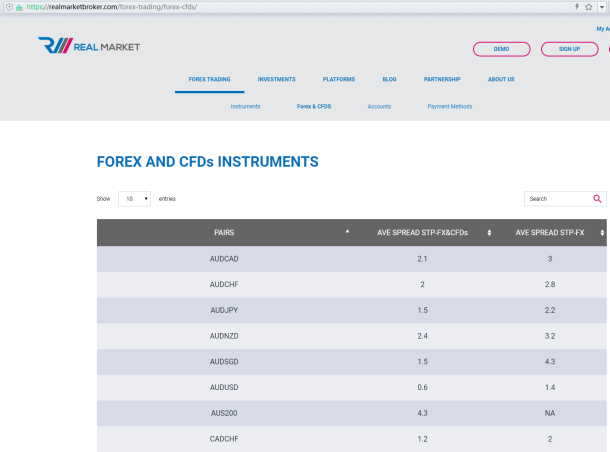Click the PAIRS column header
This screenshot has height=452, width=610.
(x=224, y=233)
